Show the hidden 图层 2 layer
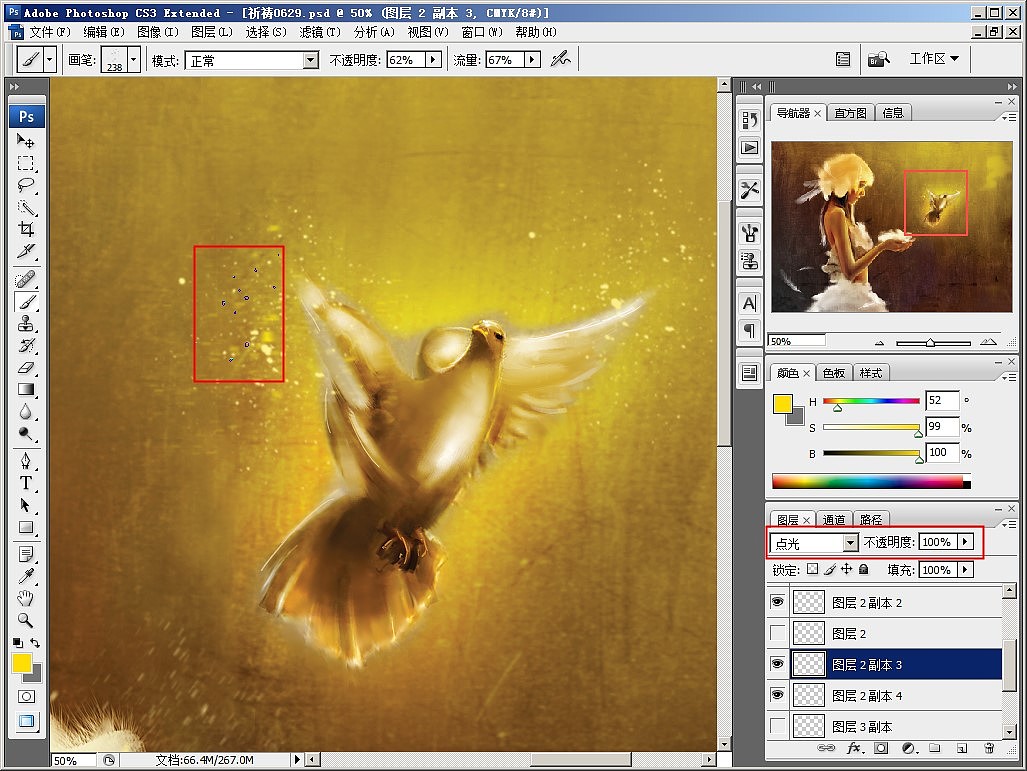This screenshot has height=771, width=1027. [x=778, y=633]
